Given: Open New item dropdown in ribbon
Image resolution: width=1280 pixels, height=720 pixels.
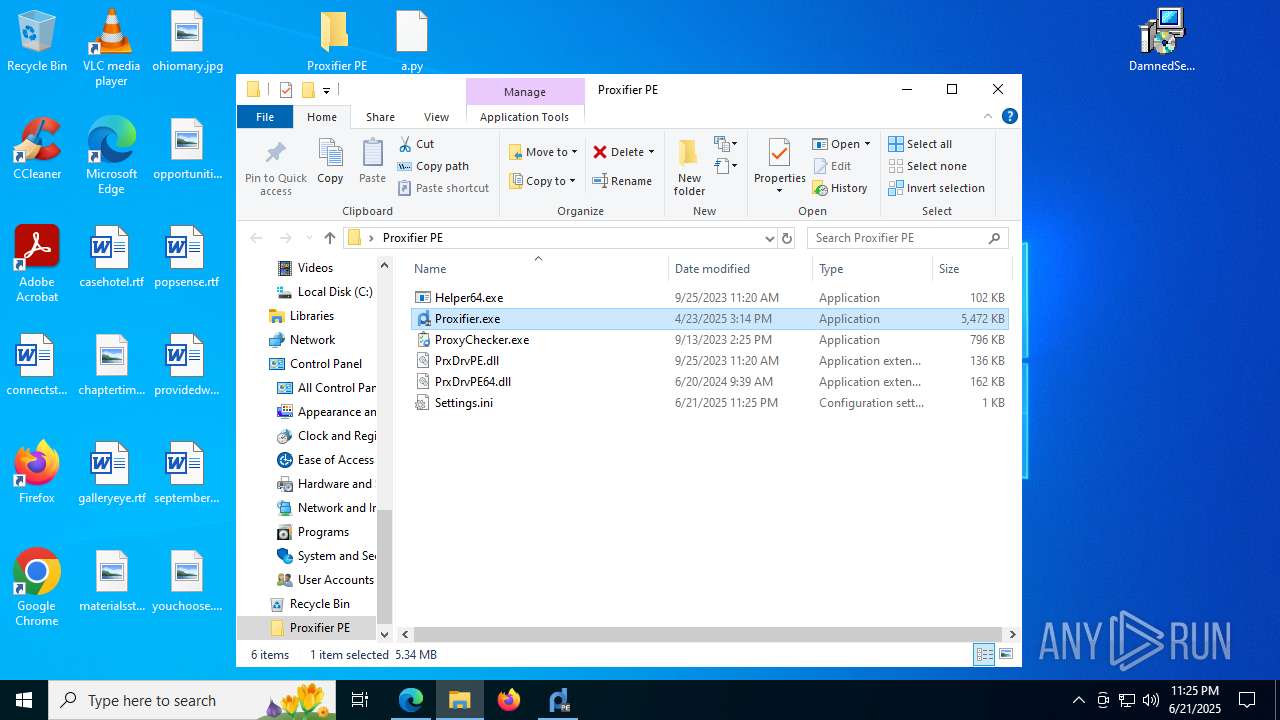Looking at the screenshot, I should (x=726, y=144).
